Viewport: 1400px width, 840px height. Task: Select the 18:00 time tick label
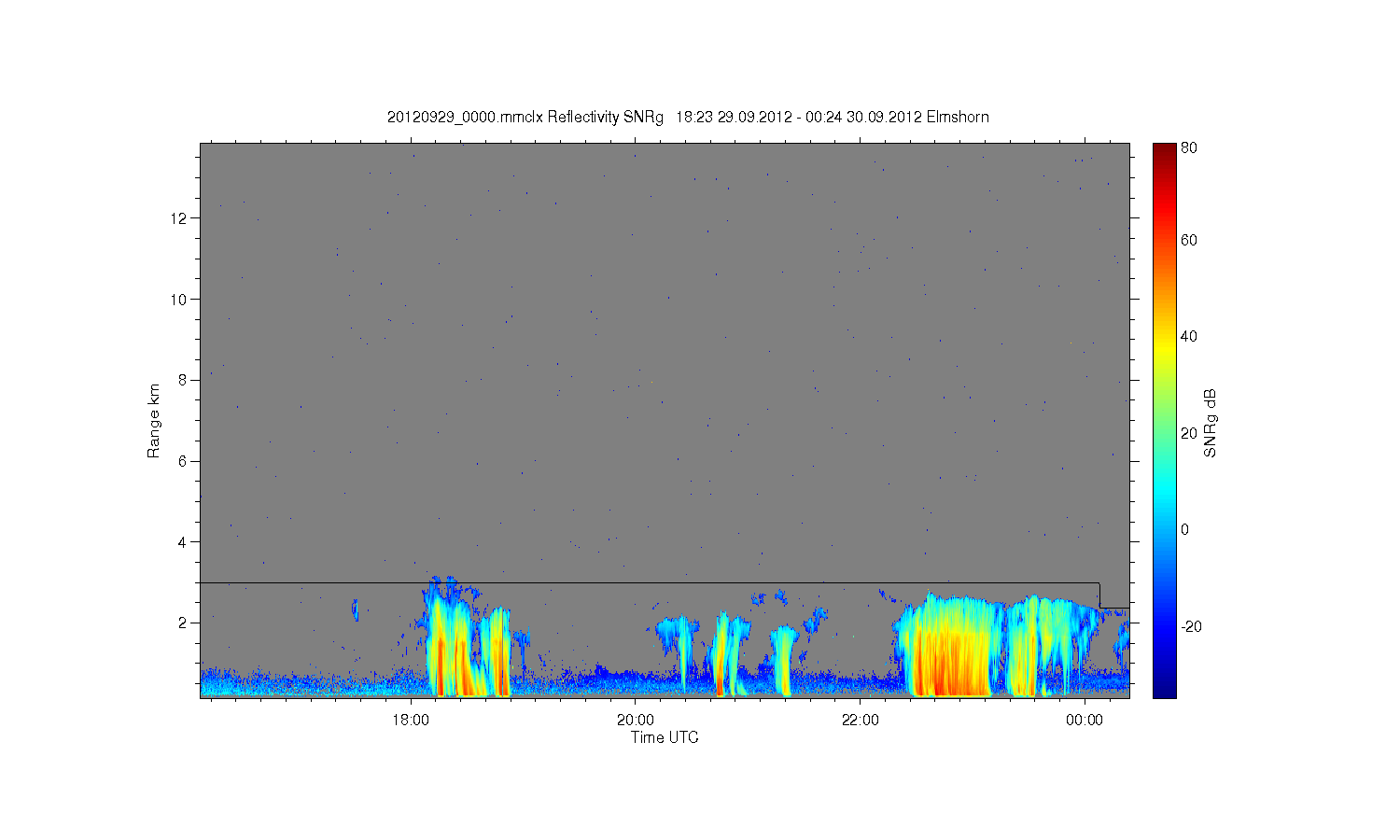coord(411,720)
